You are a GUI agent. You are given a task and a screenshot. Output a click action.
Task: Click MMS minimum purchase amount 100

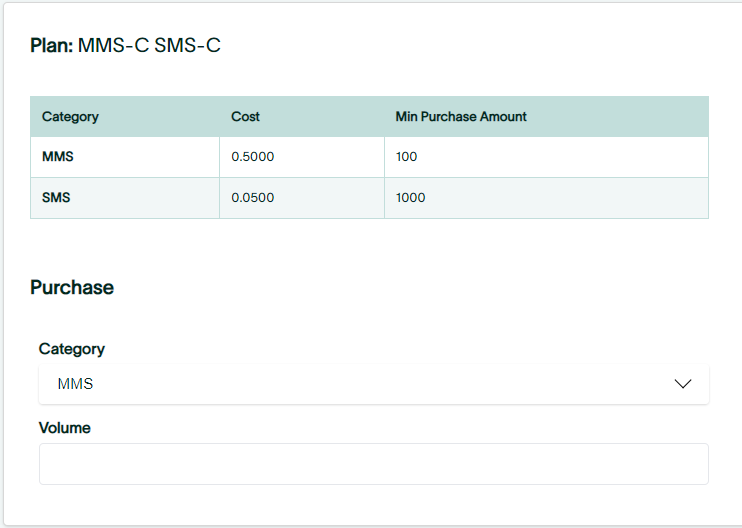[406, 157]
